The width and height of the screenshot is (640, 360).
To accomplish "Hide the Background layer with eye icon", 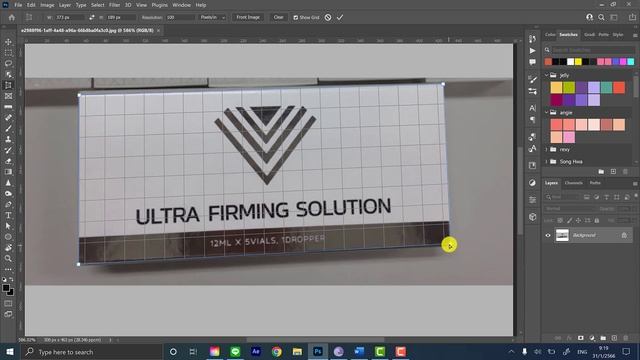I will 548,235.
